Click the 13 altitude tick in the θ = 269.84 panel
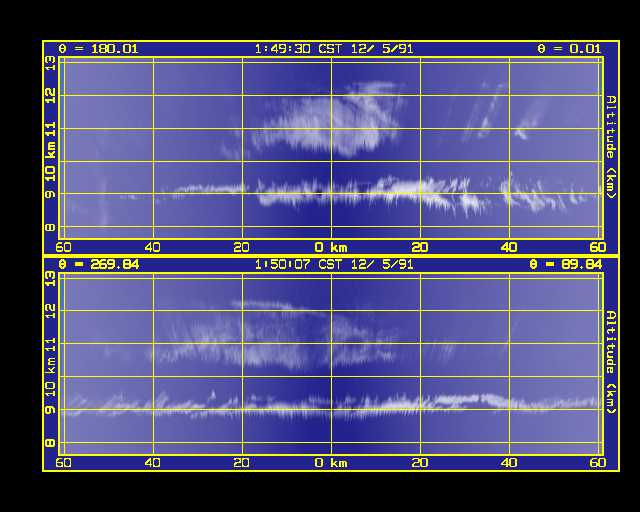 pos(50,278)
